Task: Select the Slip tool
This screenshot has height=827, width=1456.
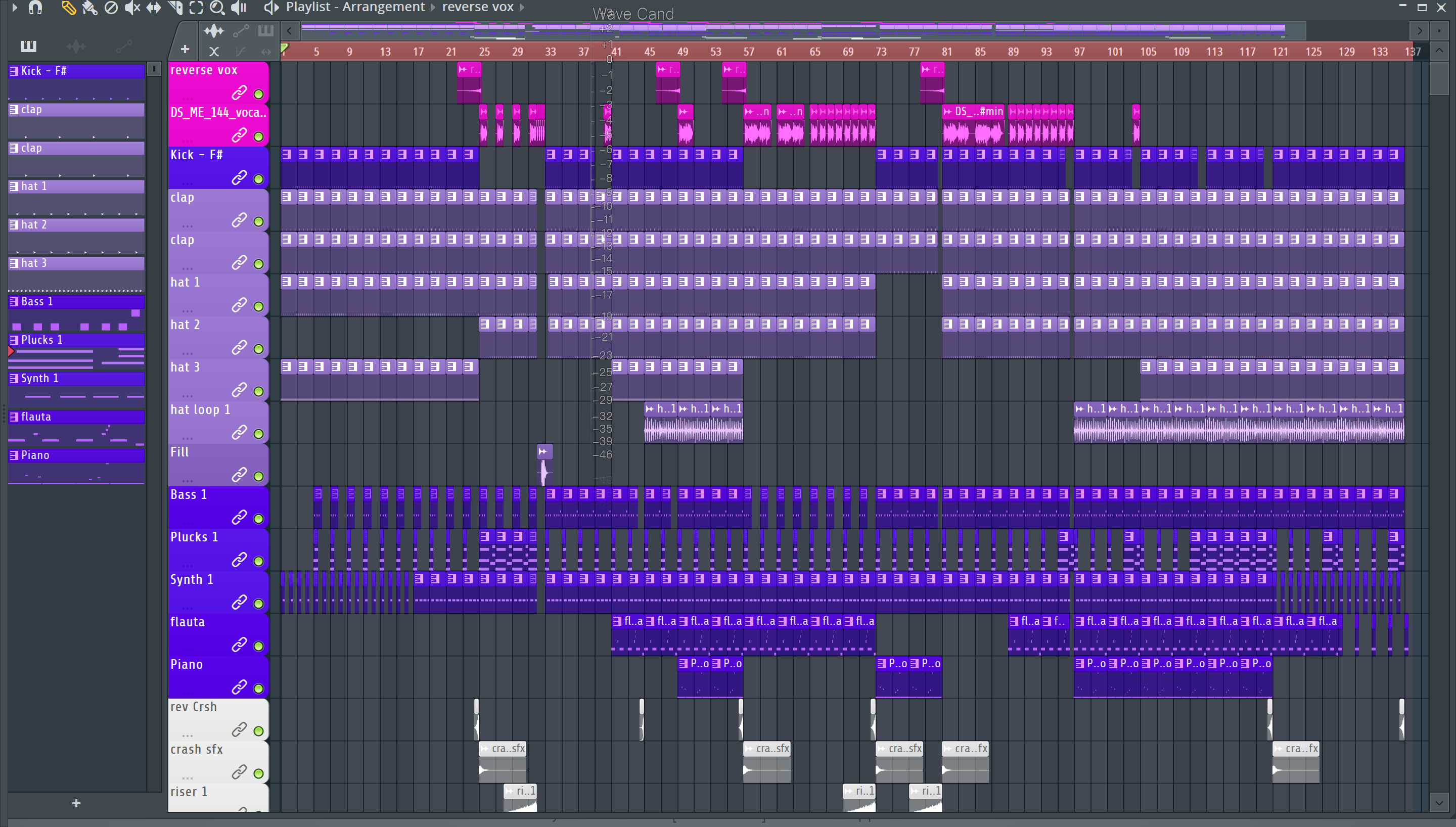Action: [153, 8]
